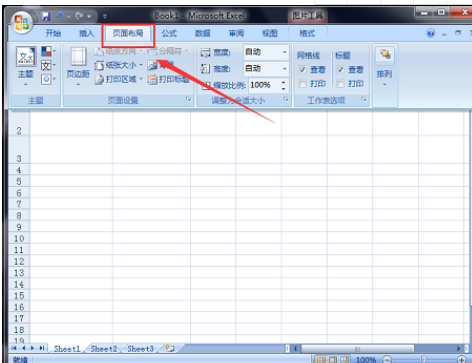Open the 主题 themes gallery
Screen dimensions: 472x363
(x=26, y=67)
